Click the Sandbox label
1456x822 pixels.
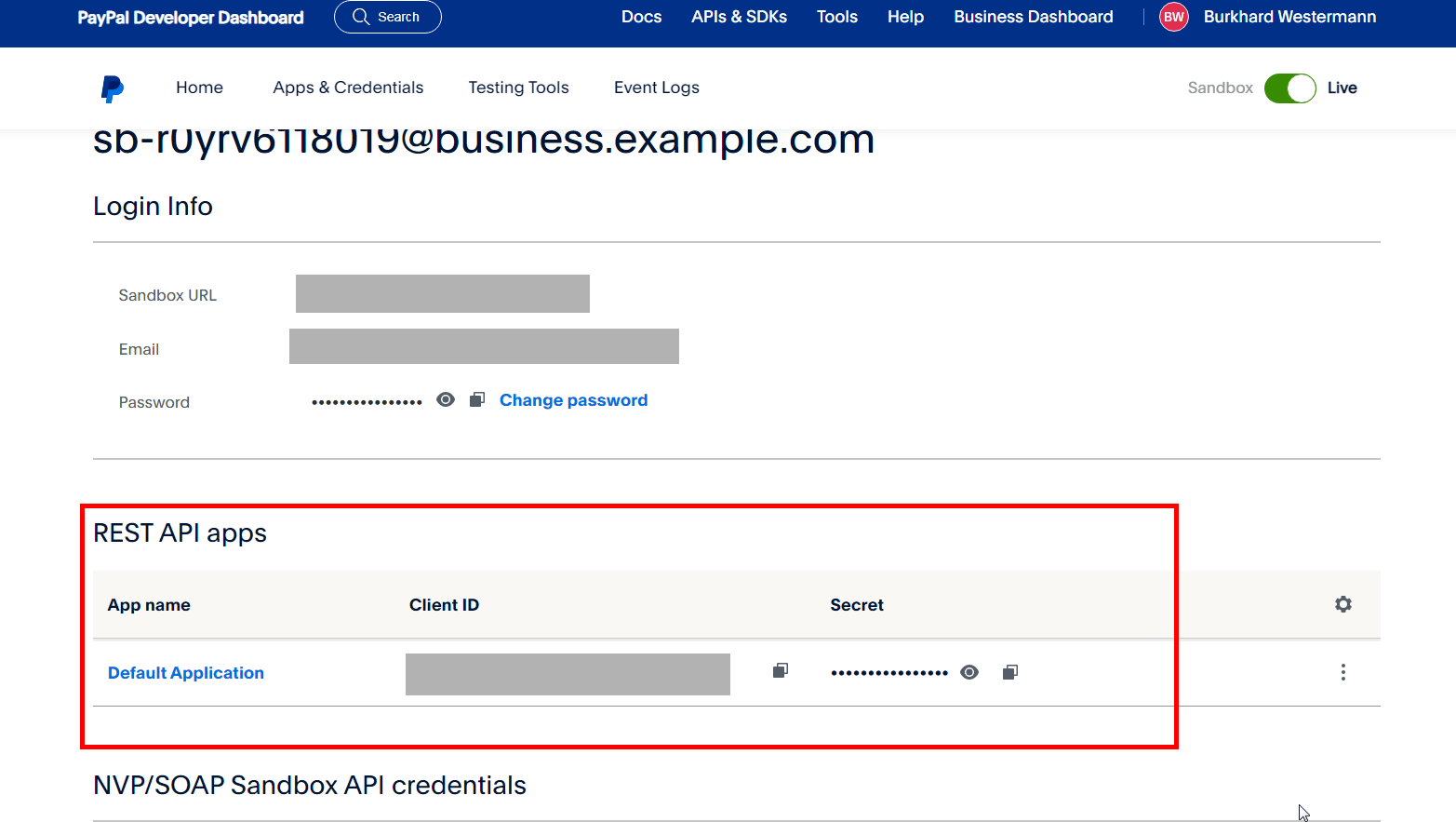pyautogui.click(x=1221, y=88)
